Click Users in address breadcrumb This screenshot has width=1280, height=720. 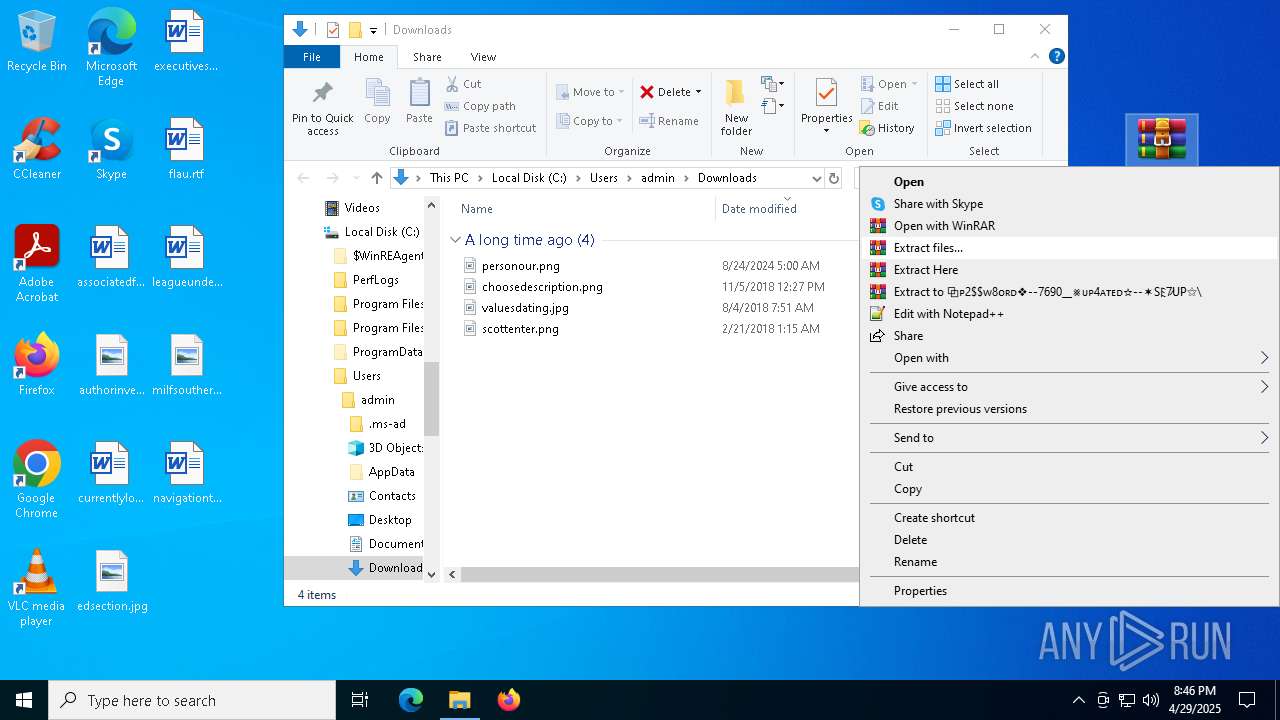tap(604, 178)
